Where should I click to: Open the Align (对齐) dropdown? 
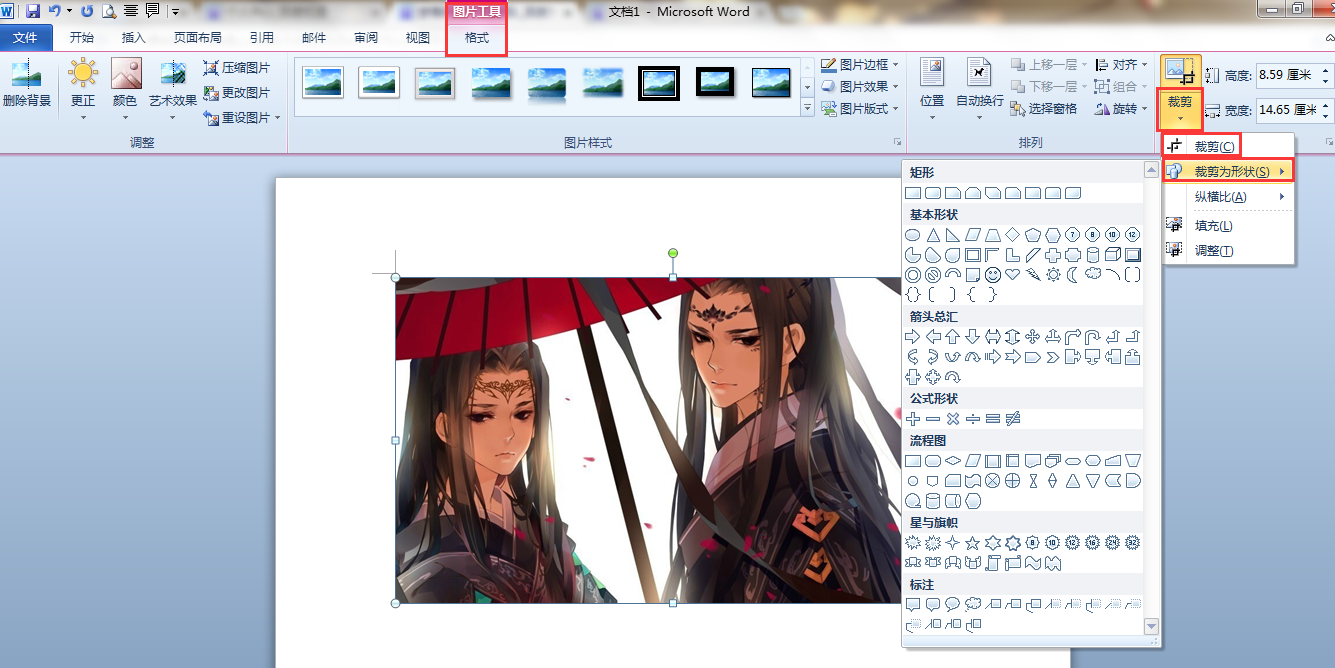(x=1122, y=64)
